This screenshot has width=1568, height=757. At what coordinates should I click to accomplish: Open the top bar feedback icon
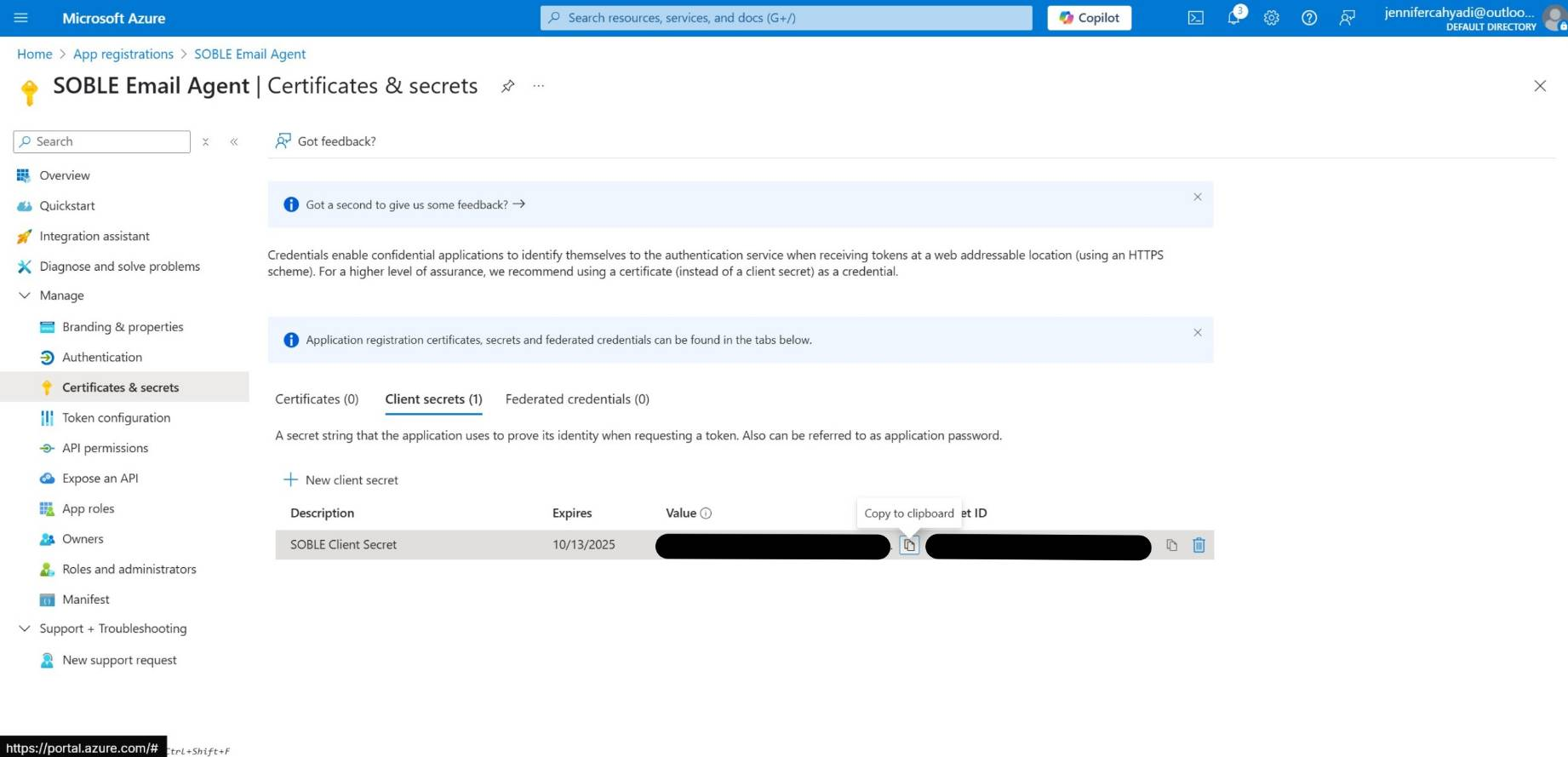pyautogui.click(x=1347, y=18)
